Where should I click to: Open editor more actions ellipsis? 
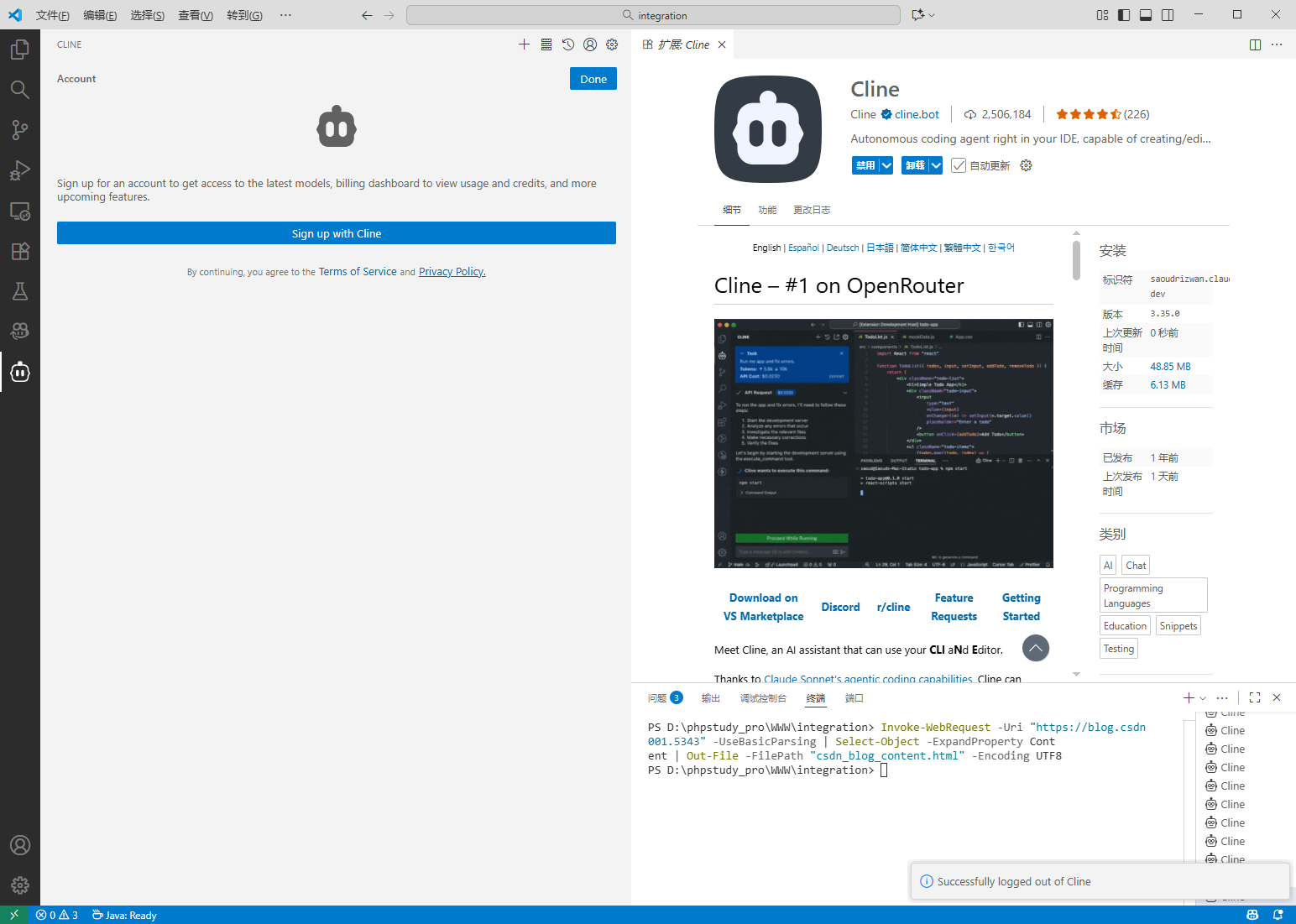(x=1277, y=44)
